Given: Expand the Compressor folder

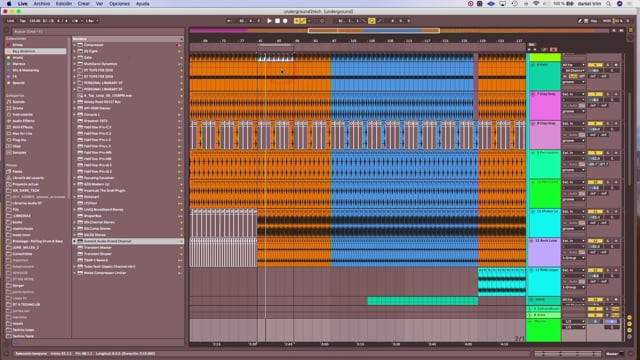Looking at the screenshot, I should (x=75, y=45).
